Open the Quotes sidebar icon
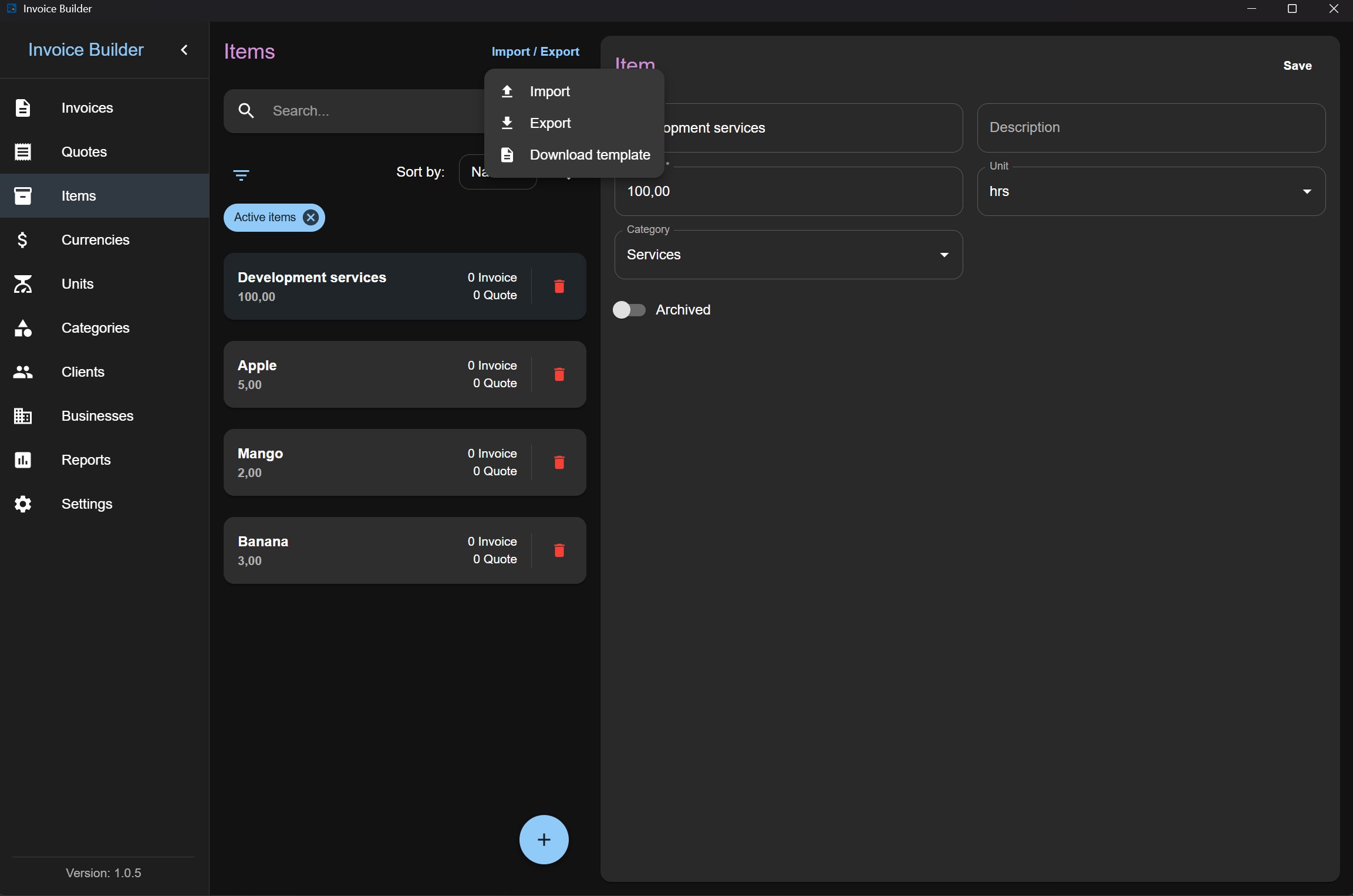This screenshot has width=1353, height=896. (x=23, y=152)
